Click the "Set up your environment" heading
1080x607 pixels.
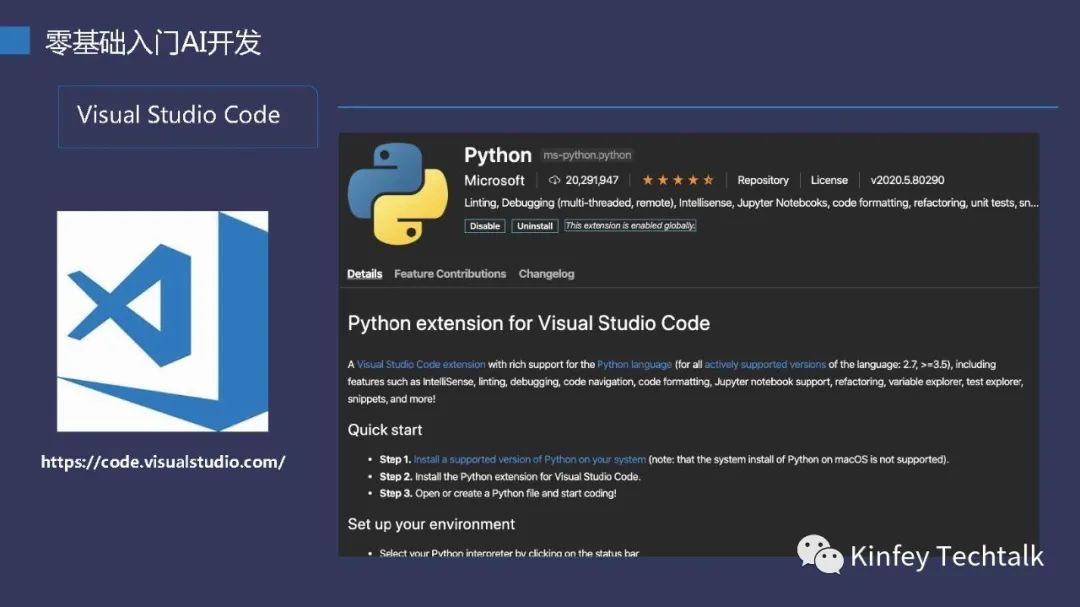point(431,524)
